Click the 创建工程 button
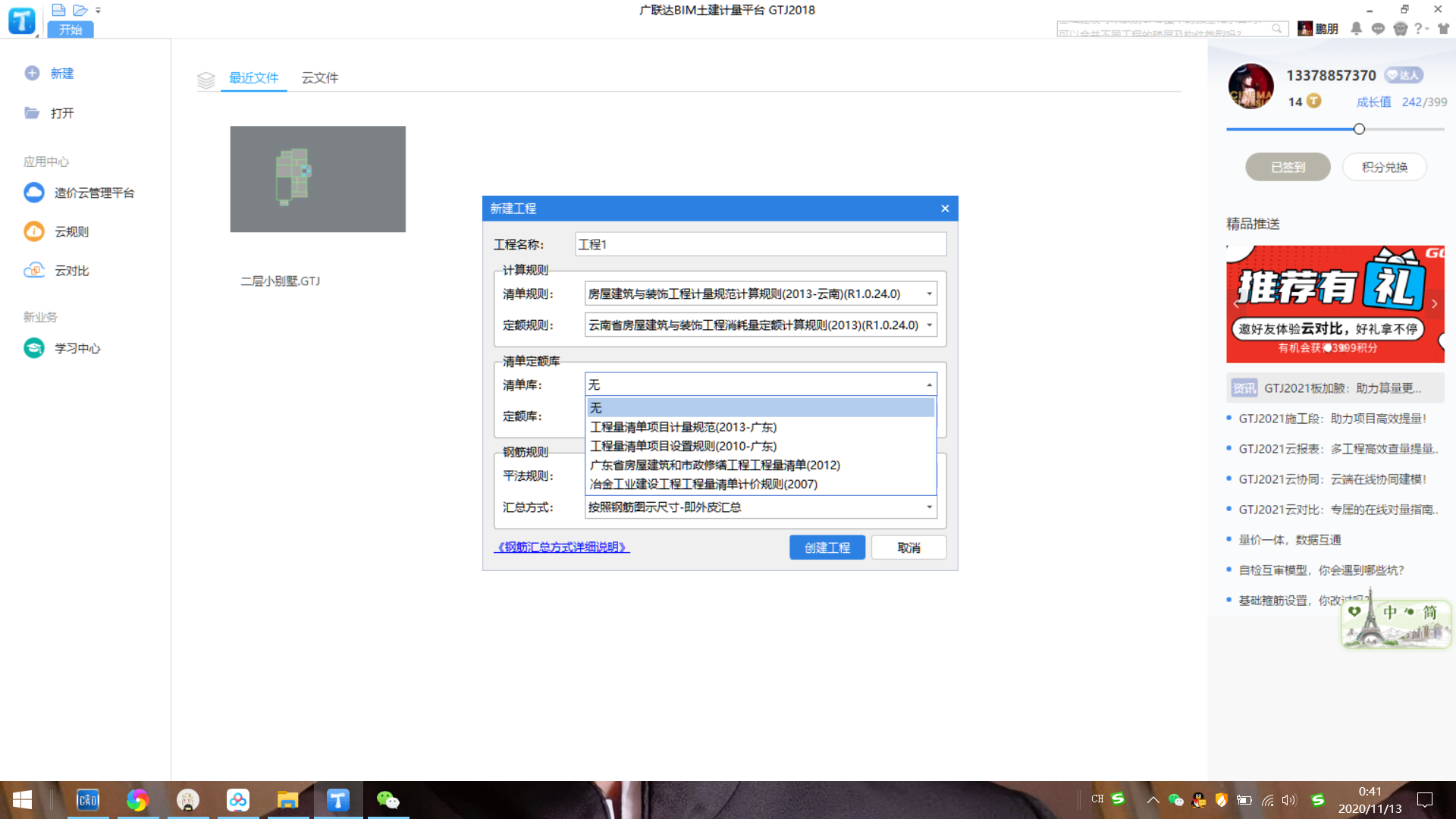 (x=827, y=548)
